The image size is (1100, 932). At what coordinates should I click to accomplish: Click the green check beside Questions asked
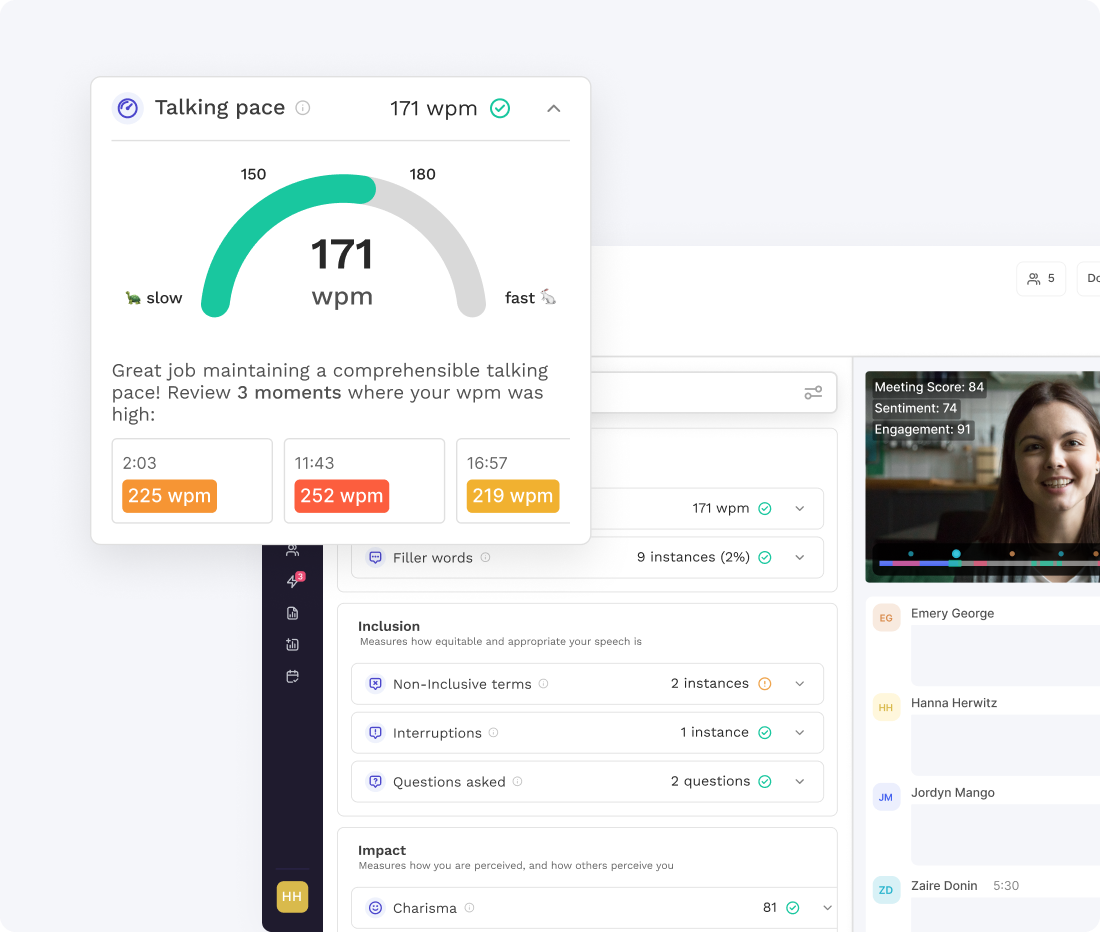[x=764, y=781]
